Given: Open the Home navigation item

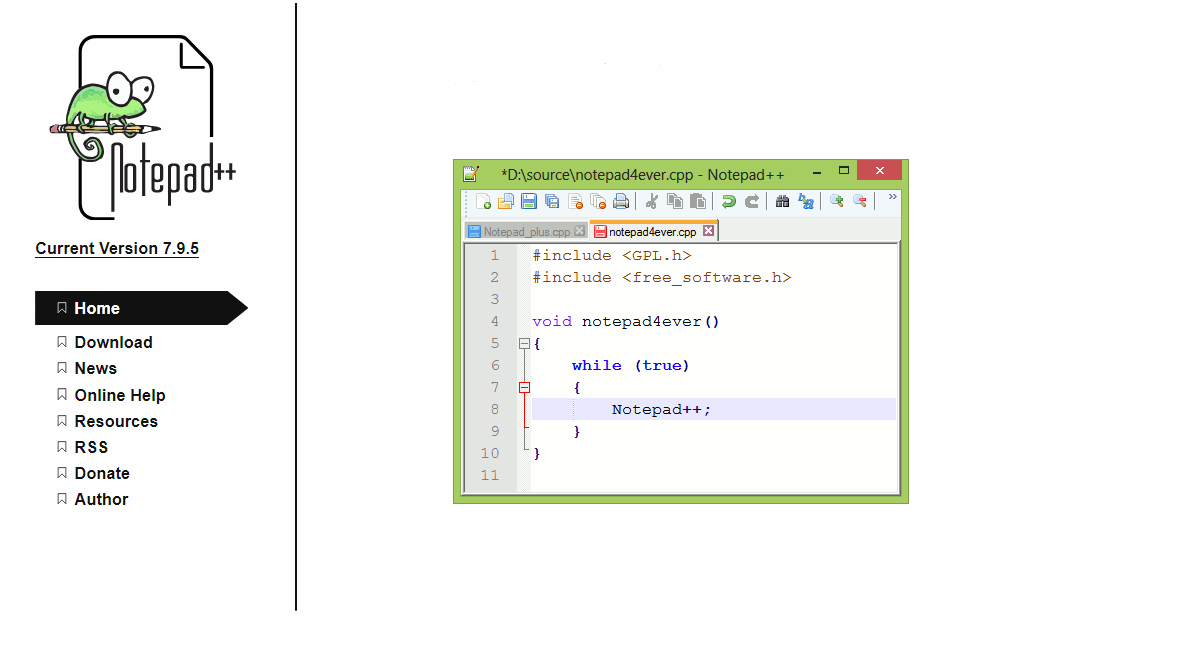Looking at the screenshot, I should pyautogui.click(x=141, y=308).
